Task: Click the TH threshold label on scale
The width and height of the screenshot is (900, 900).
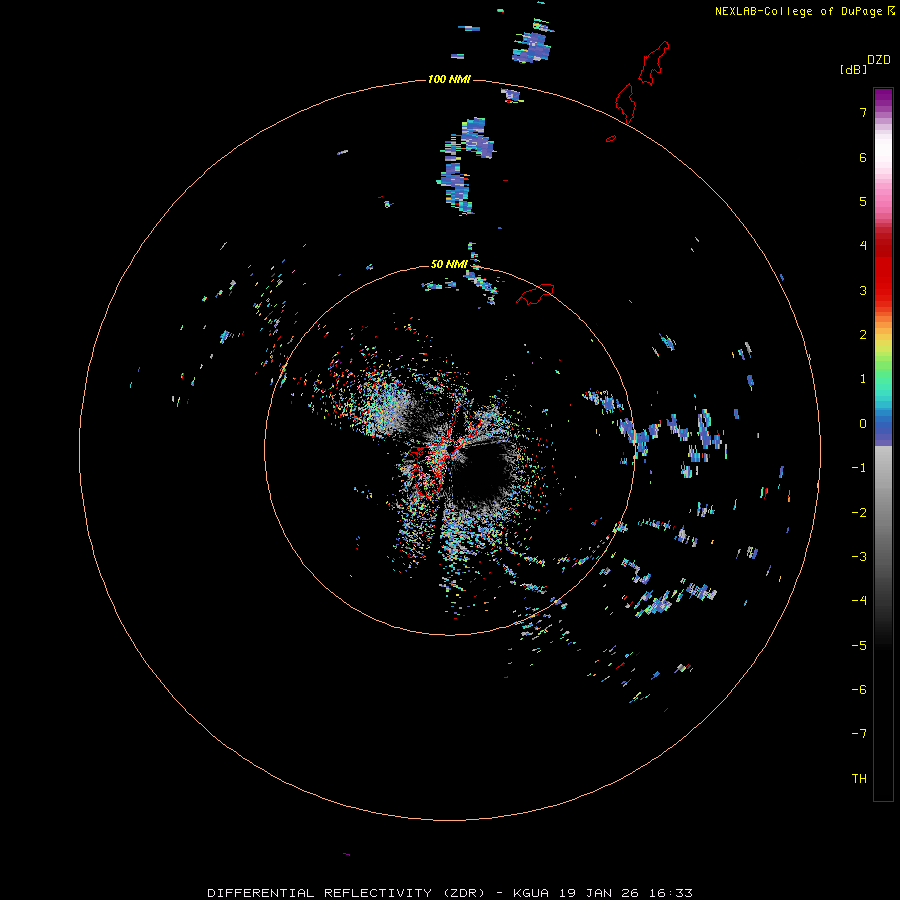Action: pyautogui.click(x=859, y=778)
